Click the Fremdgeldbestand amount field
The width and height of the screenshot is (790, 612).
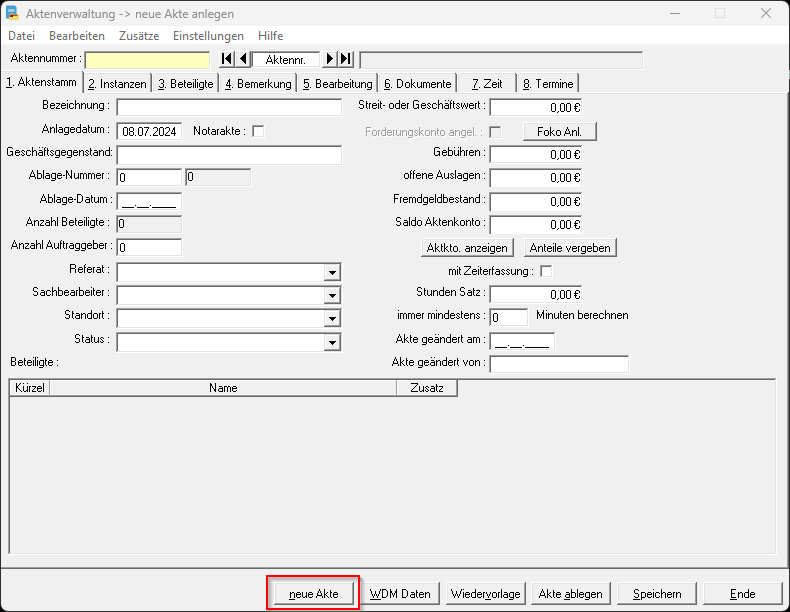click(536, 201)
